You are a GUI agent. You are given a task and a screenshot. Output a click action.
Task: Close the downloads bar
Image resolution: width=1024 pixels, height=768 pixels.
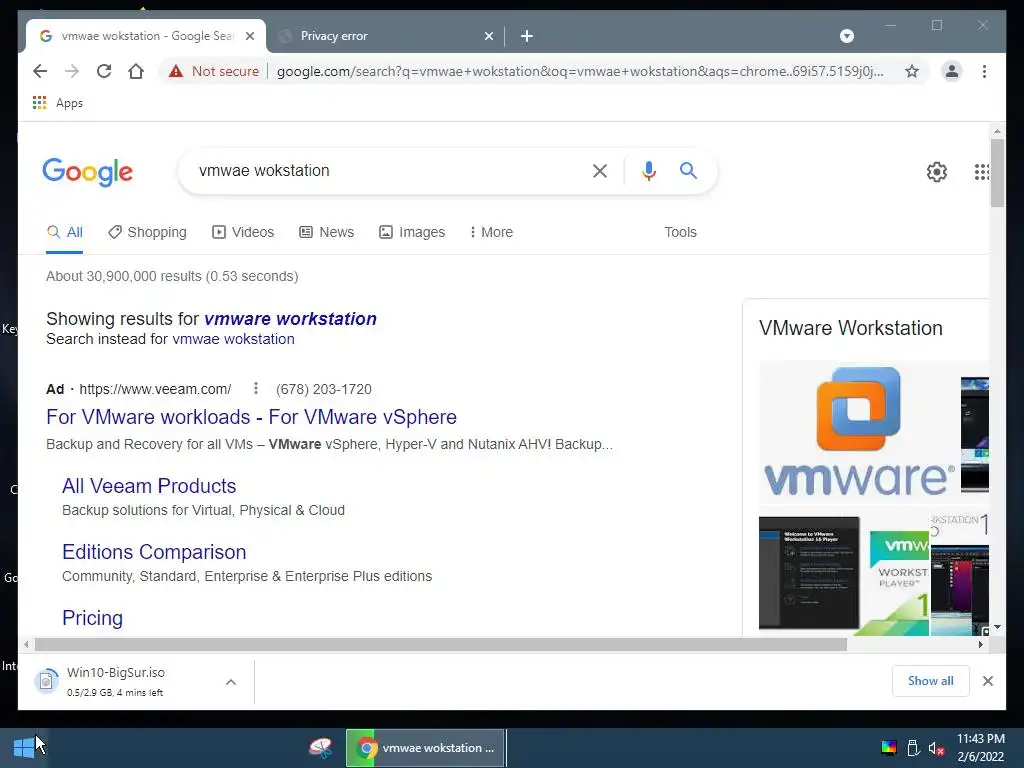(x=987, y=681)
